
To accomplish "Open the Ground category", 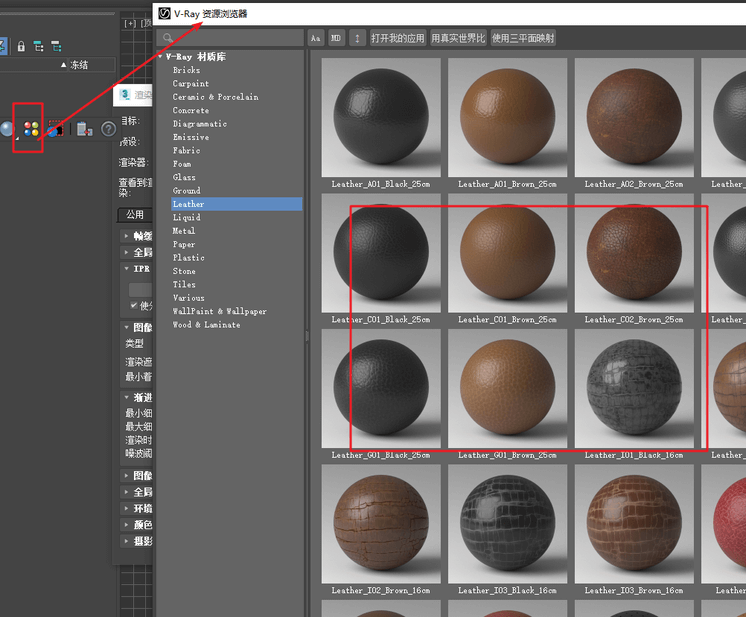I will tap(186, 190).
